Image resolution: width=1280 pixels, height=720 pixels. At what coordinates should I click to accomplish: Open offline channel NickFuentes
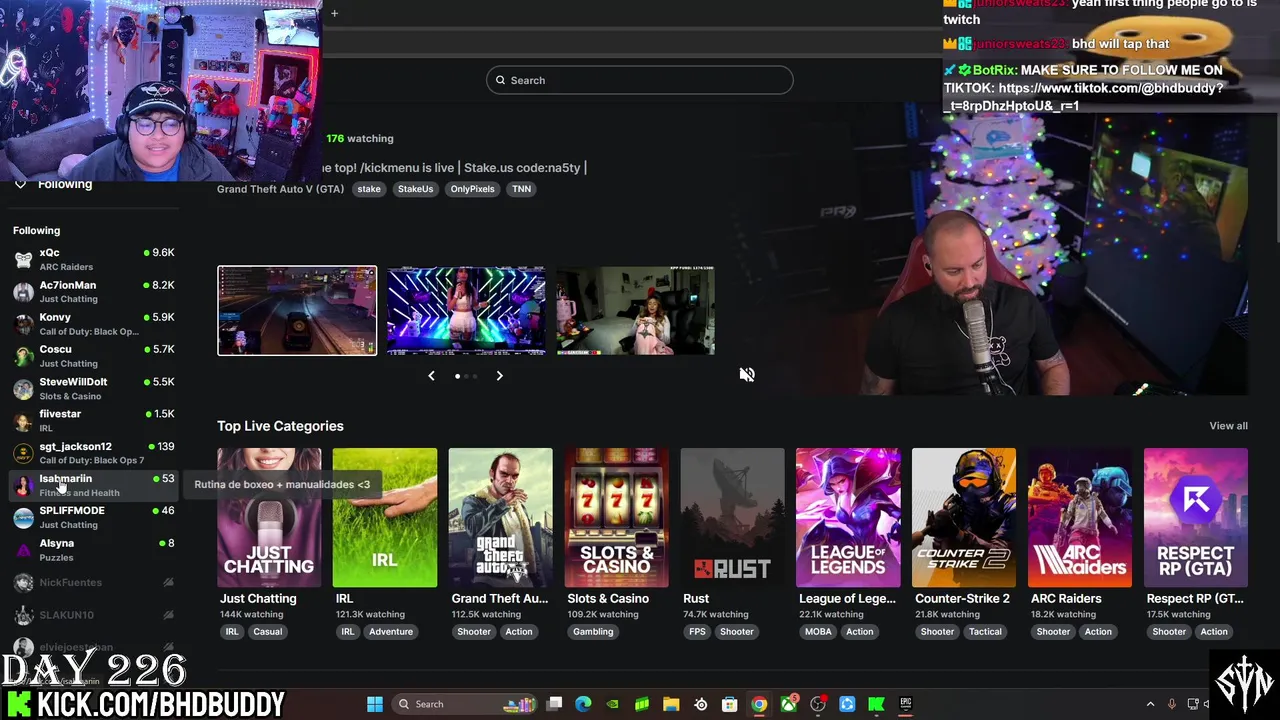[x=94, y=582]
